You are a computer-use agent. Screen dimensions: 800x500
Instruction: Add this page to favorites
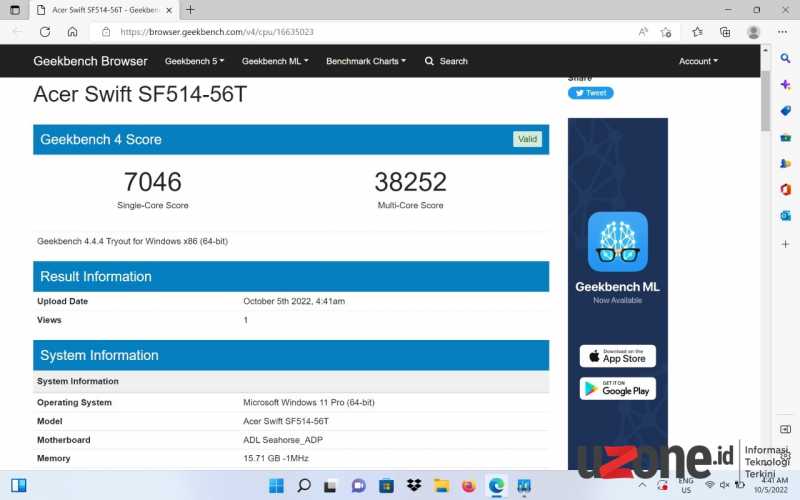(666, 32)
